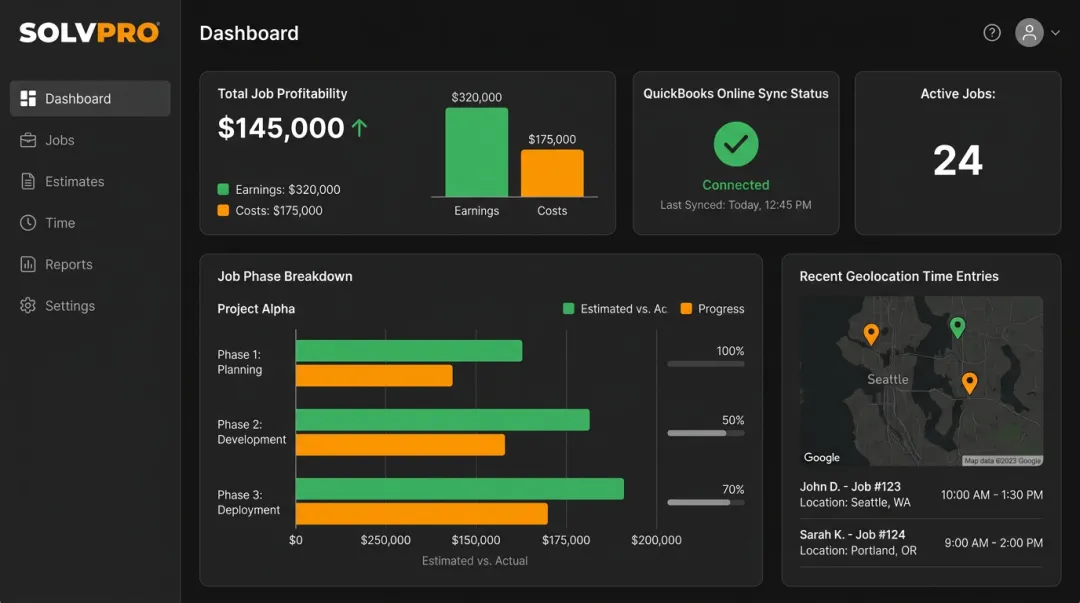The width and height of the screenshot is (1080, 603).
Task: Click the Job Phase Breakdown heading
Action: coord(285,276)
